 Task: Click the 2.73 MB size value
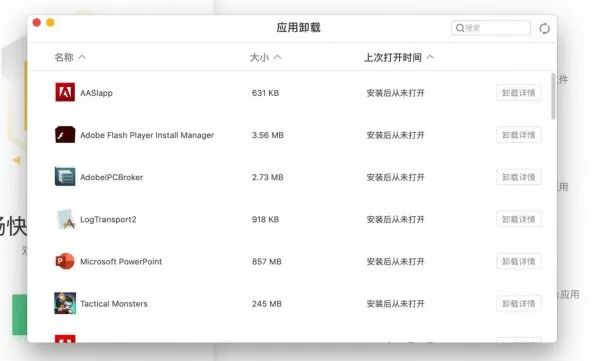pyautogui.click(x=268, y=177)
